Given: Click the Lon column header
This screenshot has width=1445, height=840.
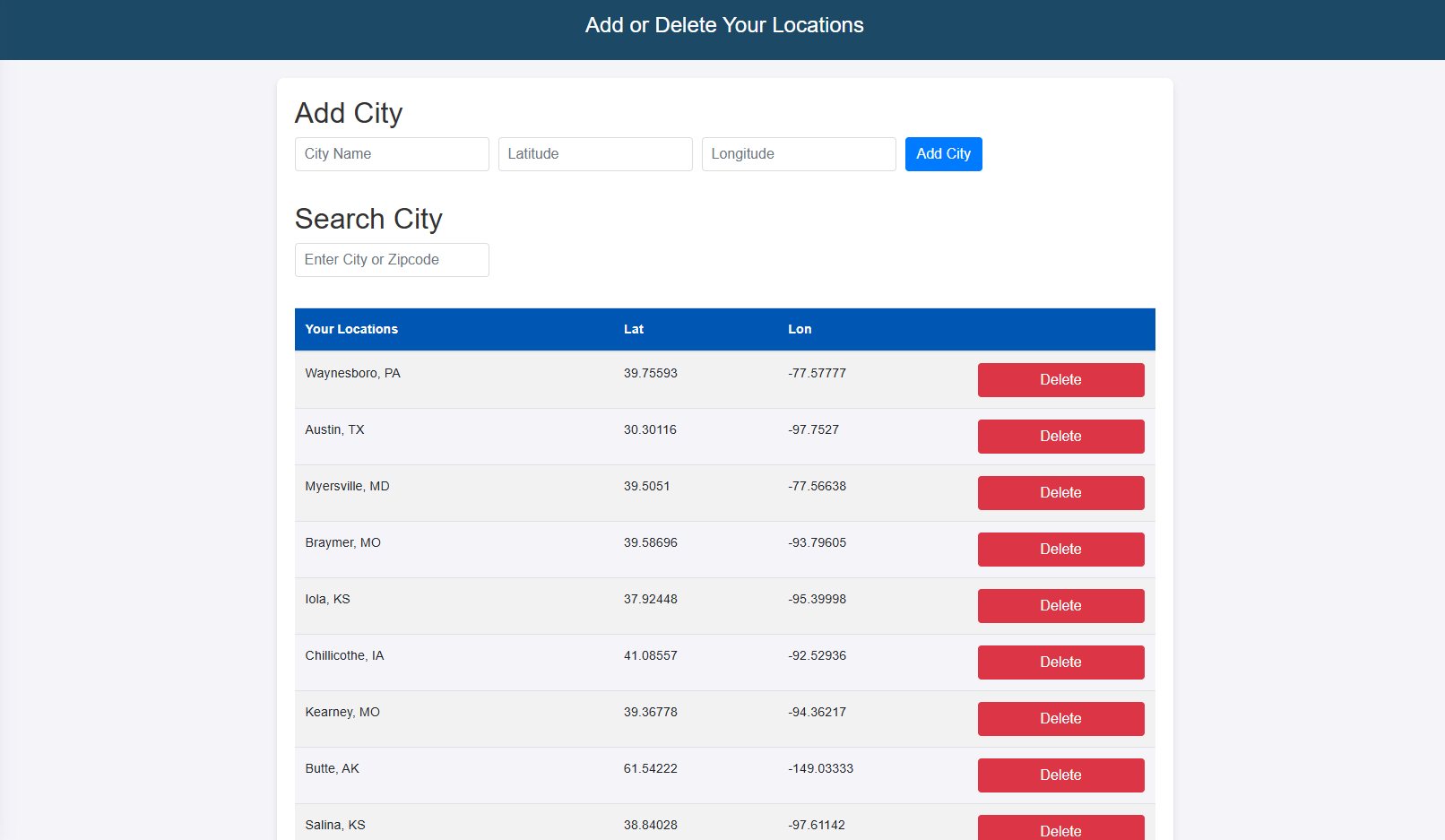Looking at the screenshot, I should (800, 329).
